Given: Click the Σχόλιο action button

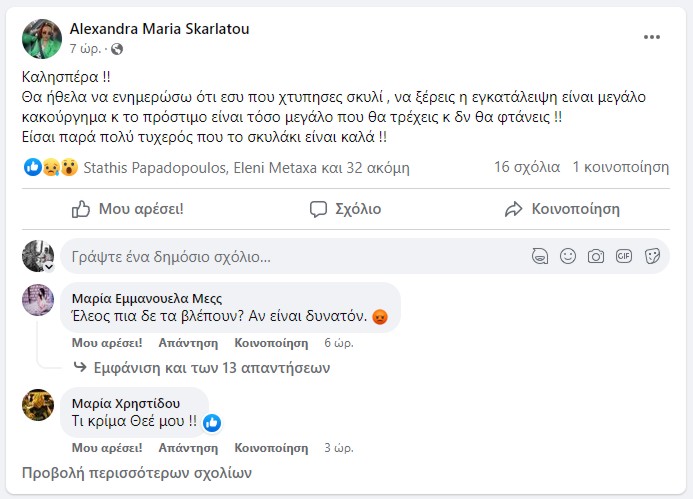Looking at the screenshot, I should tap(345, 209).
